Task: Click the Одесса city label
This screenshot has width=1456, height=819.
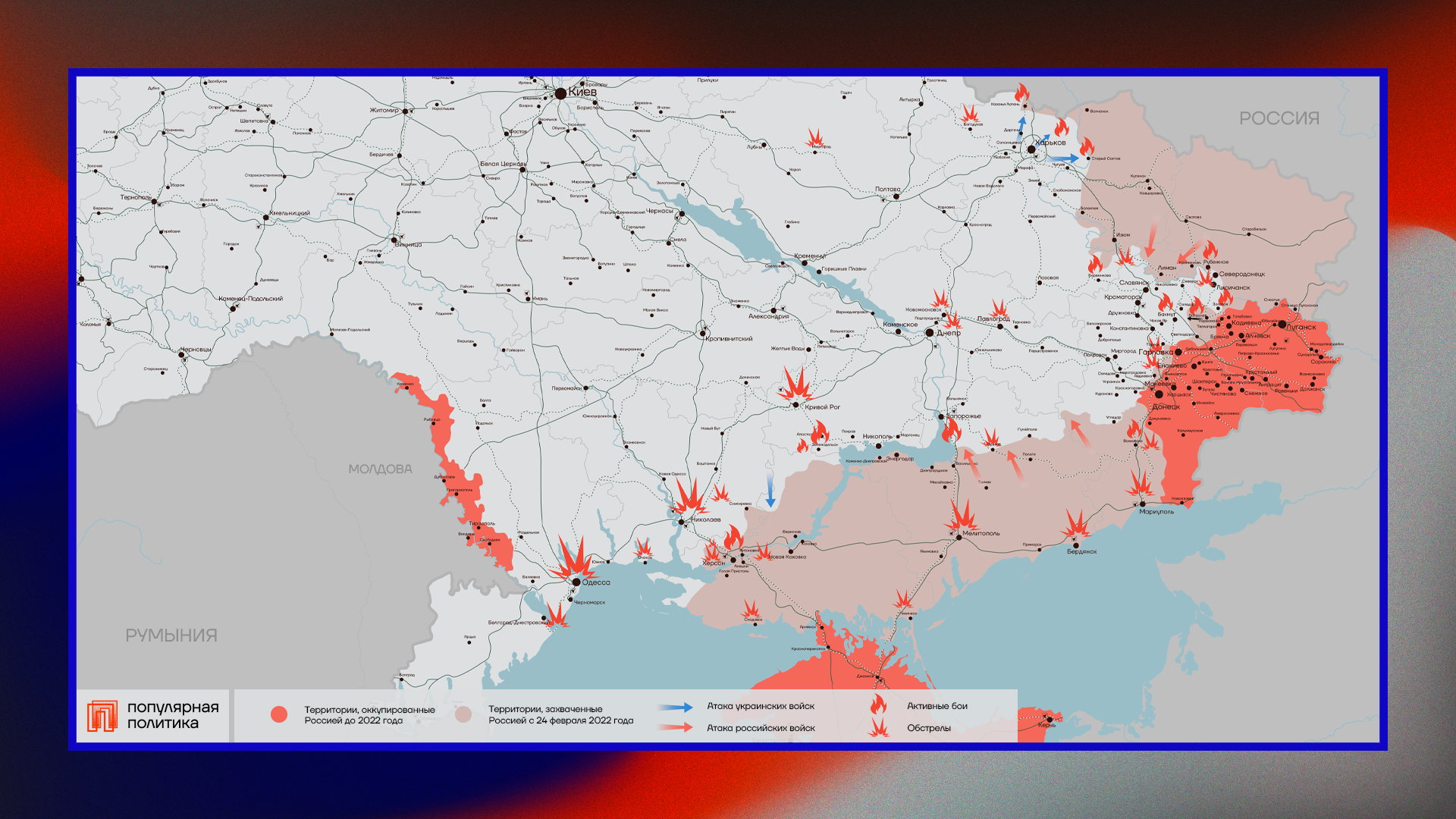Action: point(596,583)
